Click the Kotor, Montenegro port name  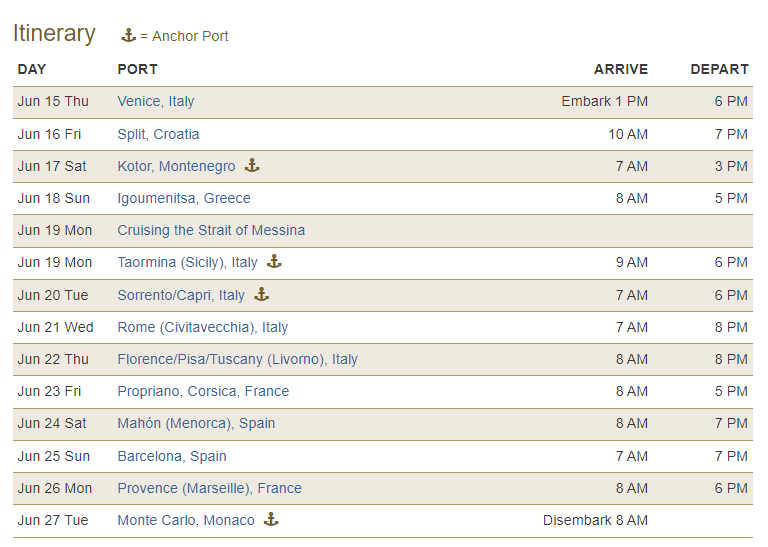[x=176, y=166]
